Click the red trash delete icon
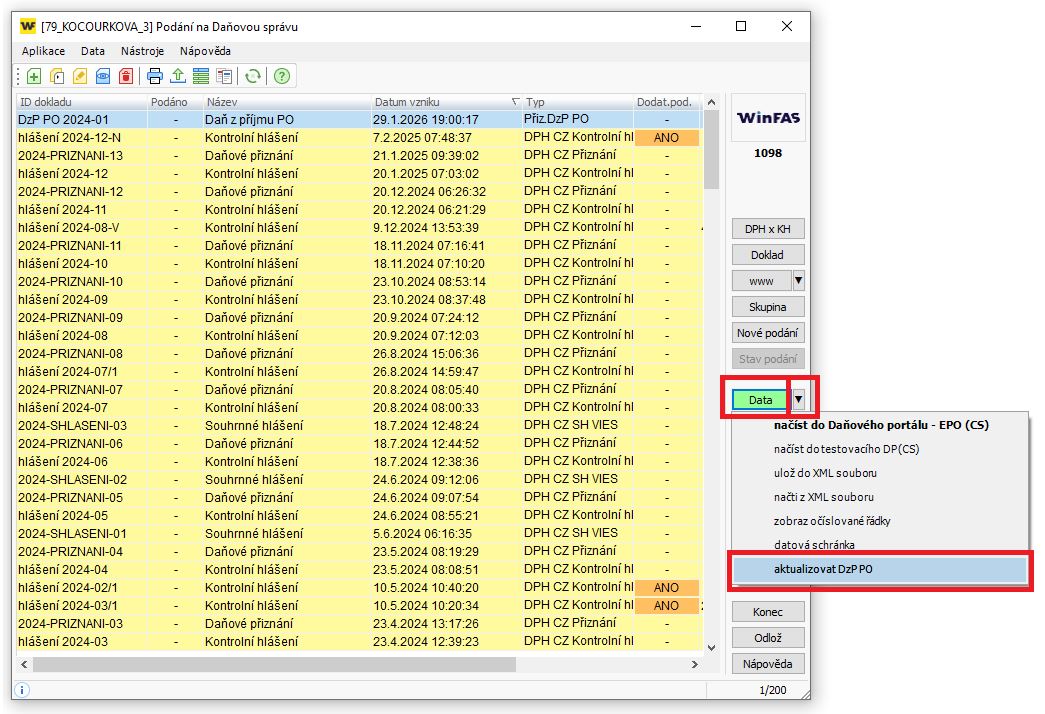The height and width of the screenshot is (714, 1045). (126, 76)
